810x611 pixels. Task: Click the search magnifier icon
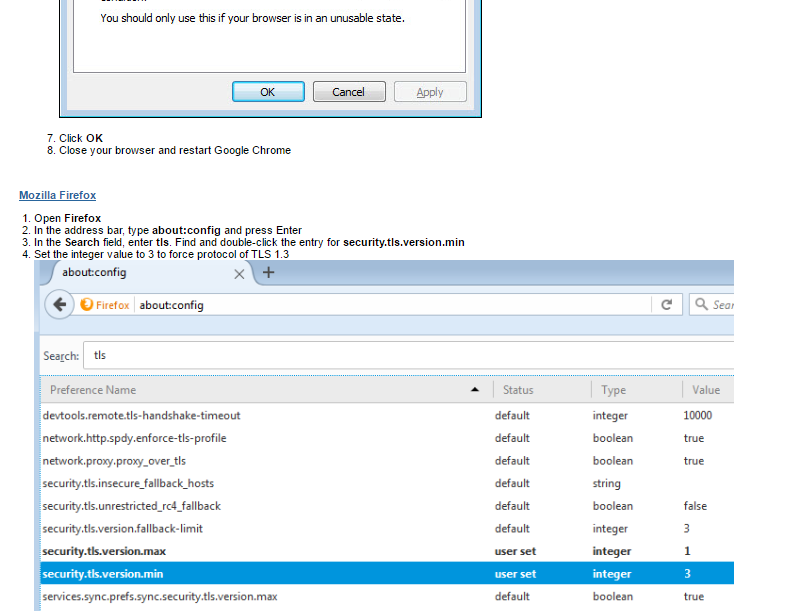(x=702, y=305)
